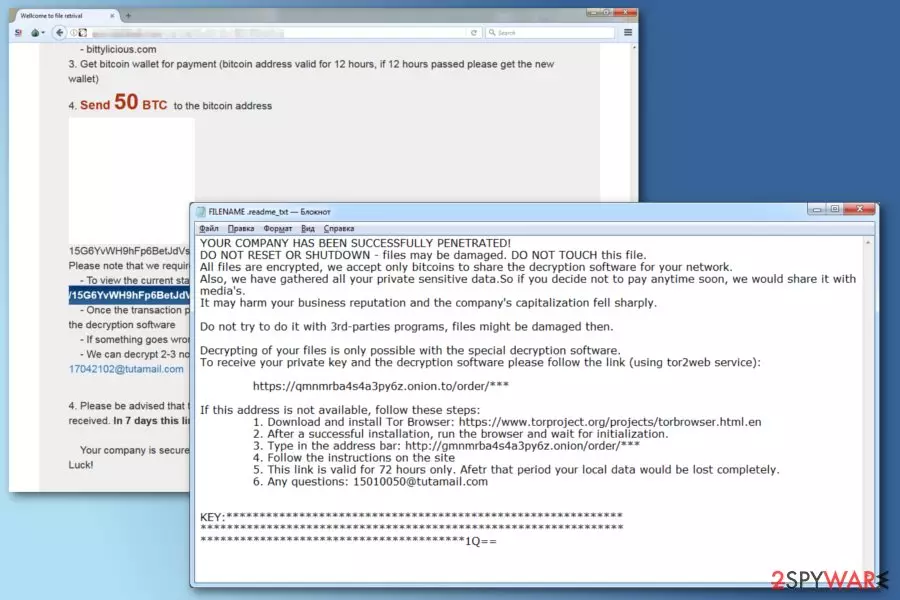Click the highlighted 15G6YvWH9hFp6BetJdV bitcoin address link
900x600 pixels.
point(129,295)
